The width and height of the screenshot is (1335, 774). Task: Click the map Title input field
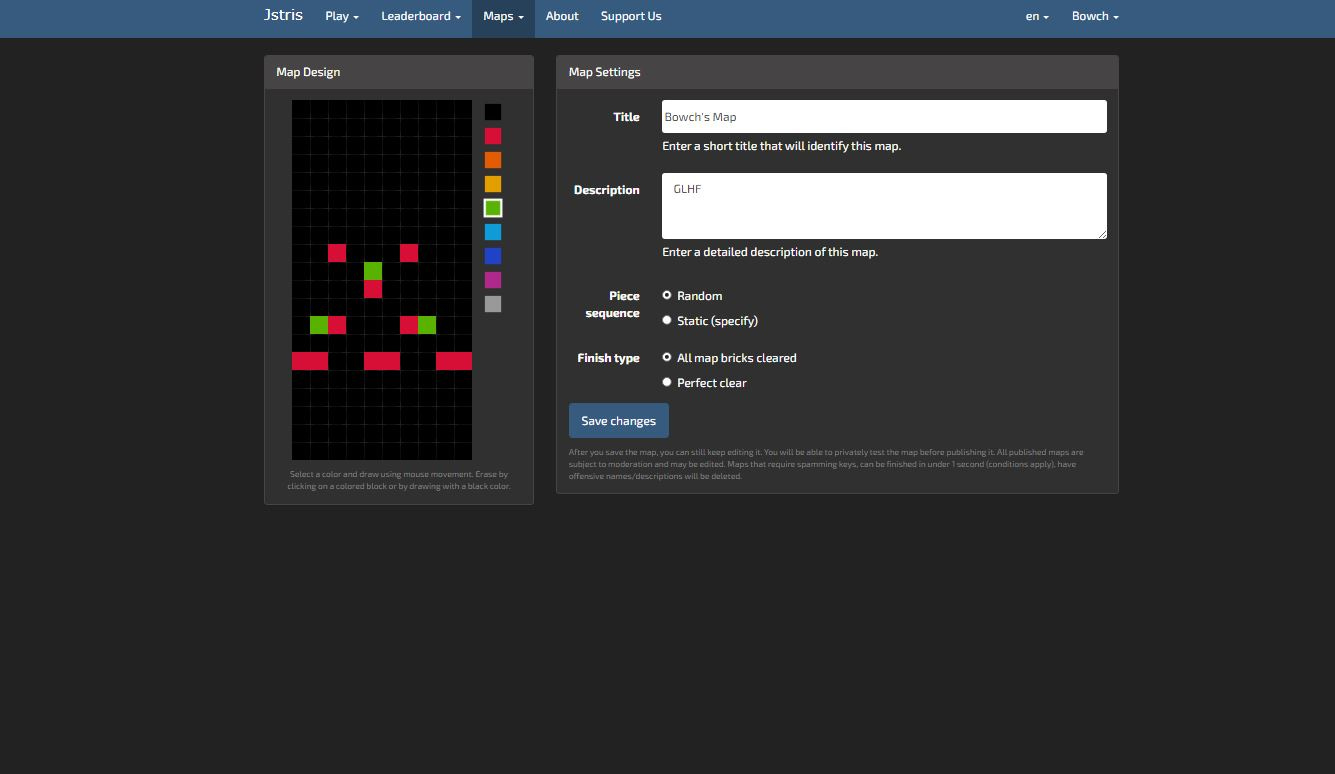point(883,116)
